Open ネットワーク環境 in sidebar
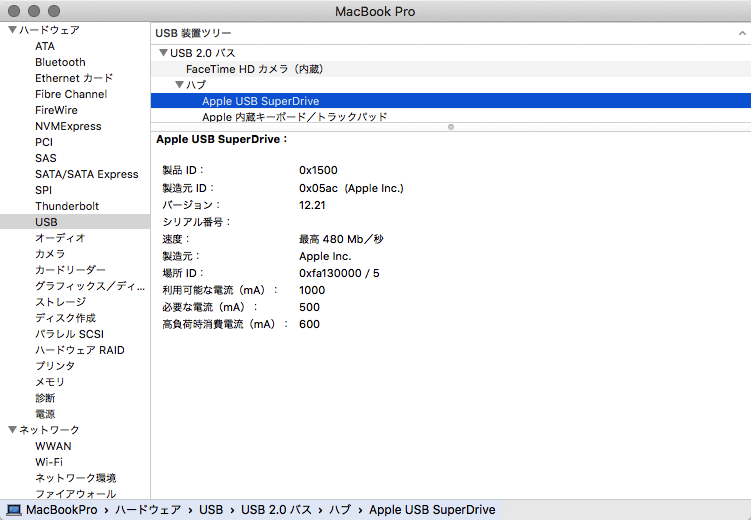Screen dimensions: 751x520 coord(76,478)
